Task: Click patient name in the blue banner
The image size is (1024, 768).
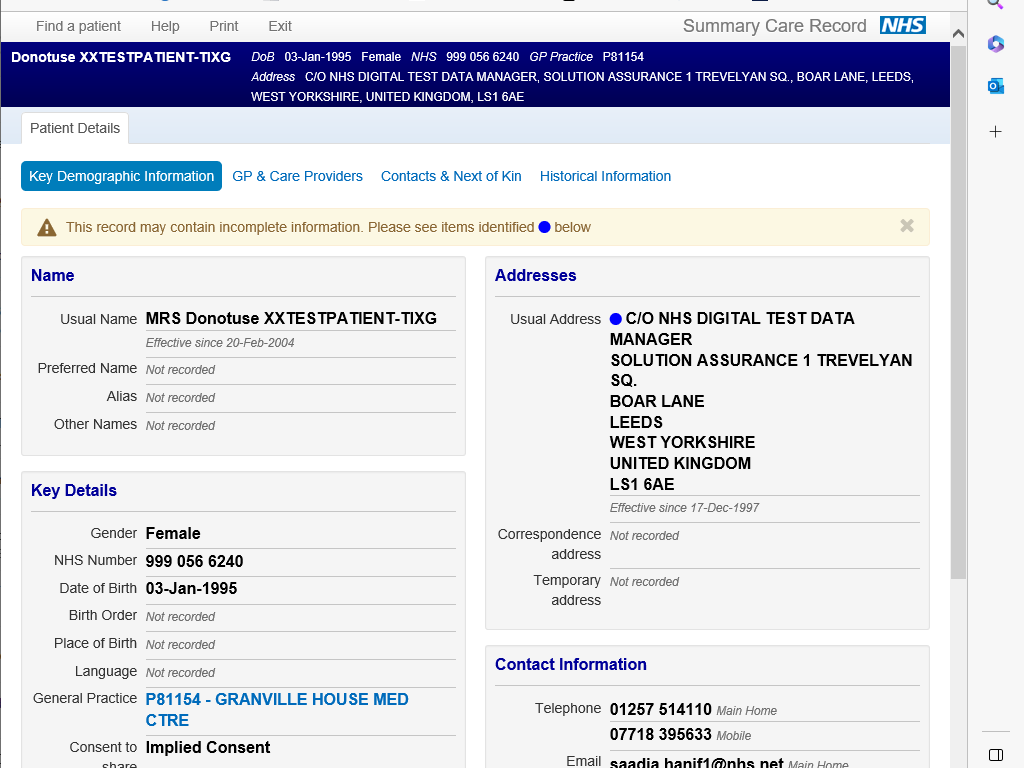Action: (x=121, y=57)
